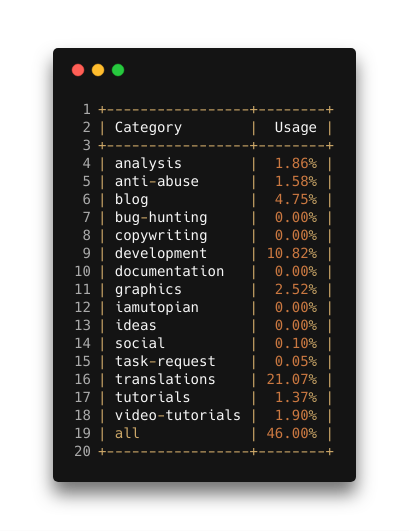The height and width of the screenshot is (531, 409).
Task: Select the development usage value 10.82%
Action: coord(292,253)
